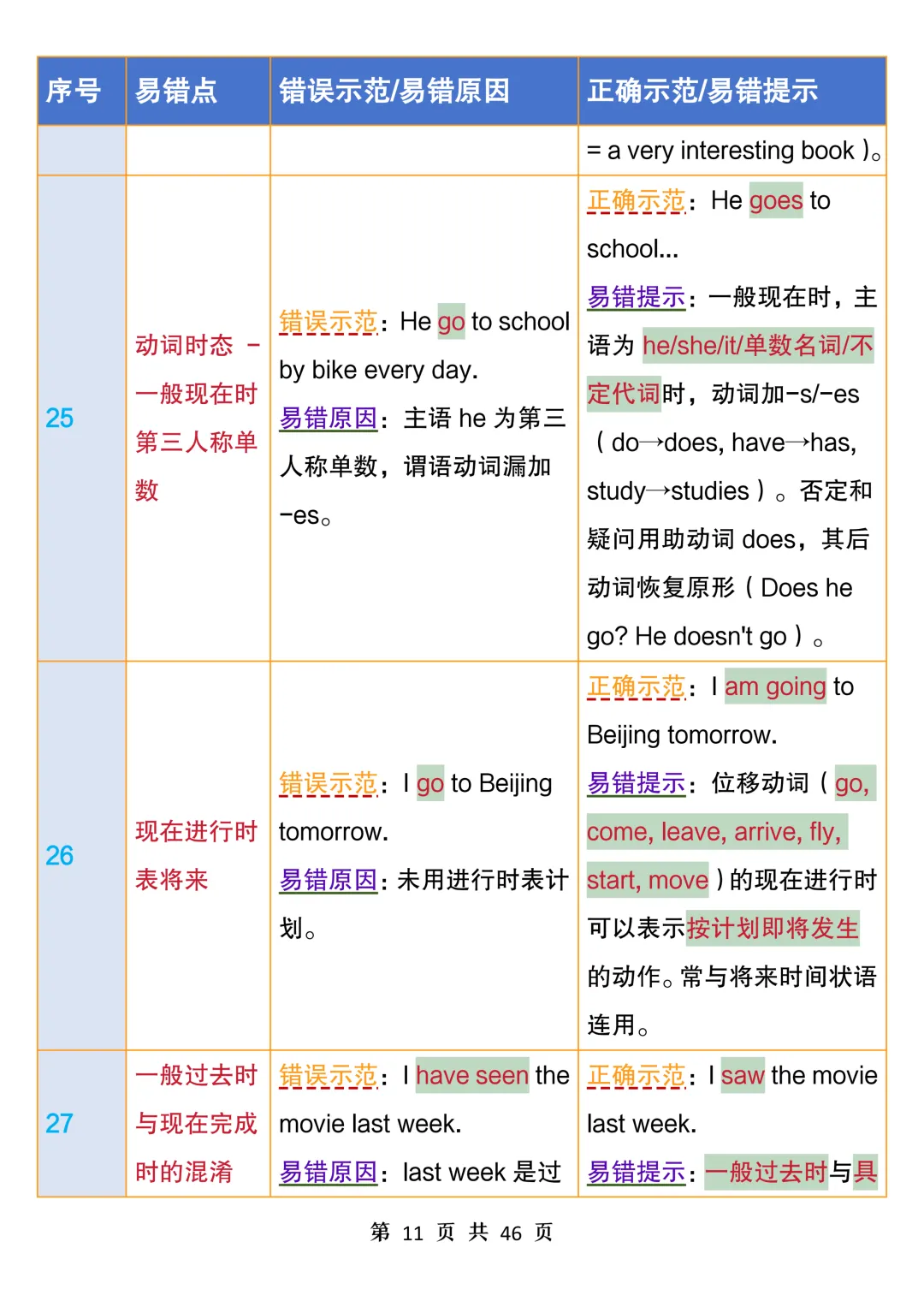This screenshot has width=924, height=1307.
Task: Click page footer '第 11 页 共 46 页'
Action: click(462, 1233)
